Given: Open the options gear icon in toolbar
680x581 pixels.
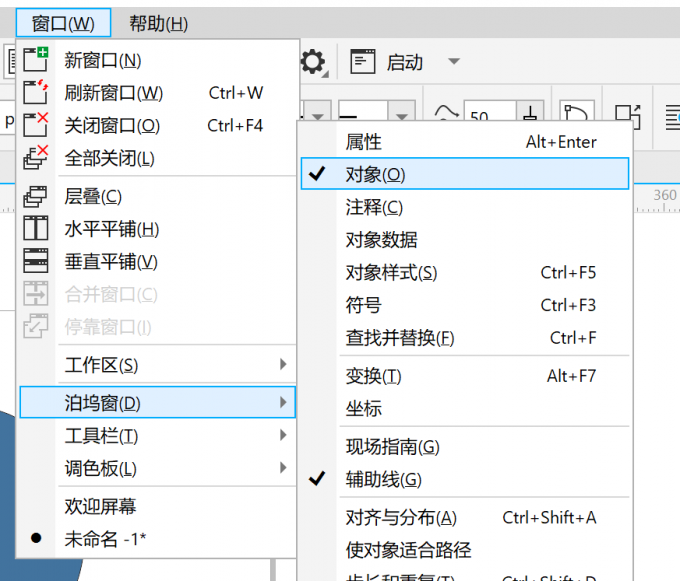Looking at the screenshot, I should click(313, 62).
